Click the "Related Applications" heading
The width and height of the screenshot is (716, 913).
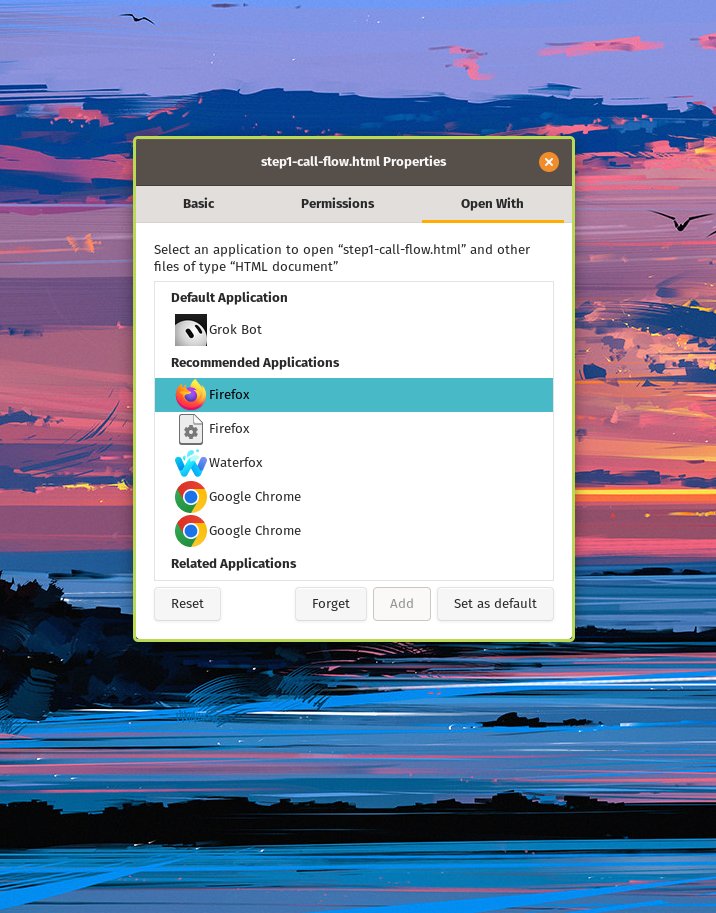coord(233,564)
